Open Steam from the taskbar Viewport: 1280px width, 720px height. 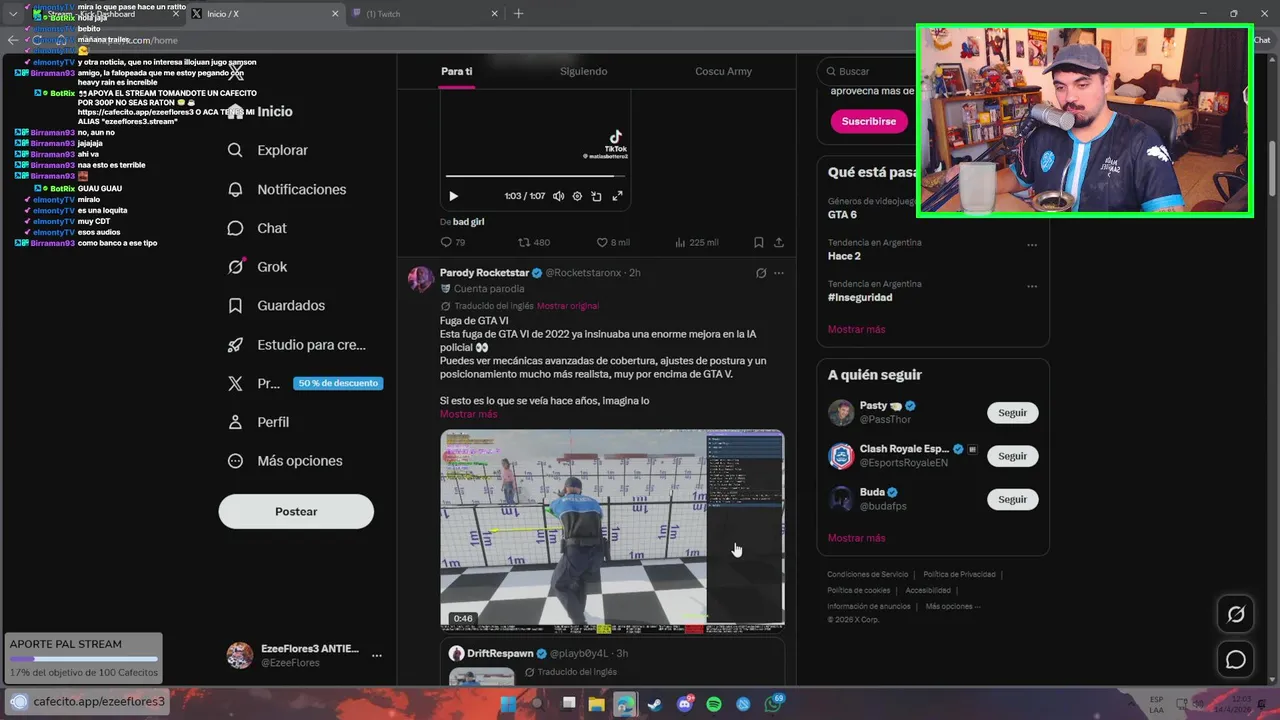pos(654,704)
